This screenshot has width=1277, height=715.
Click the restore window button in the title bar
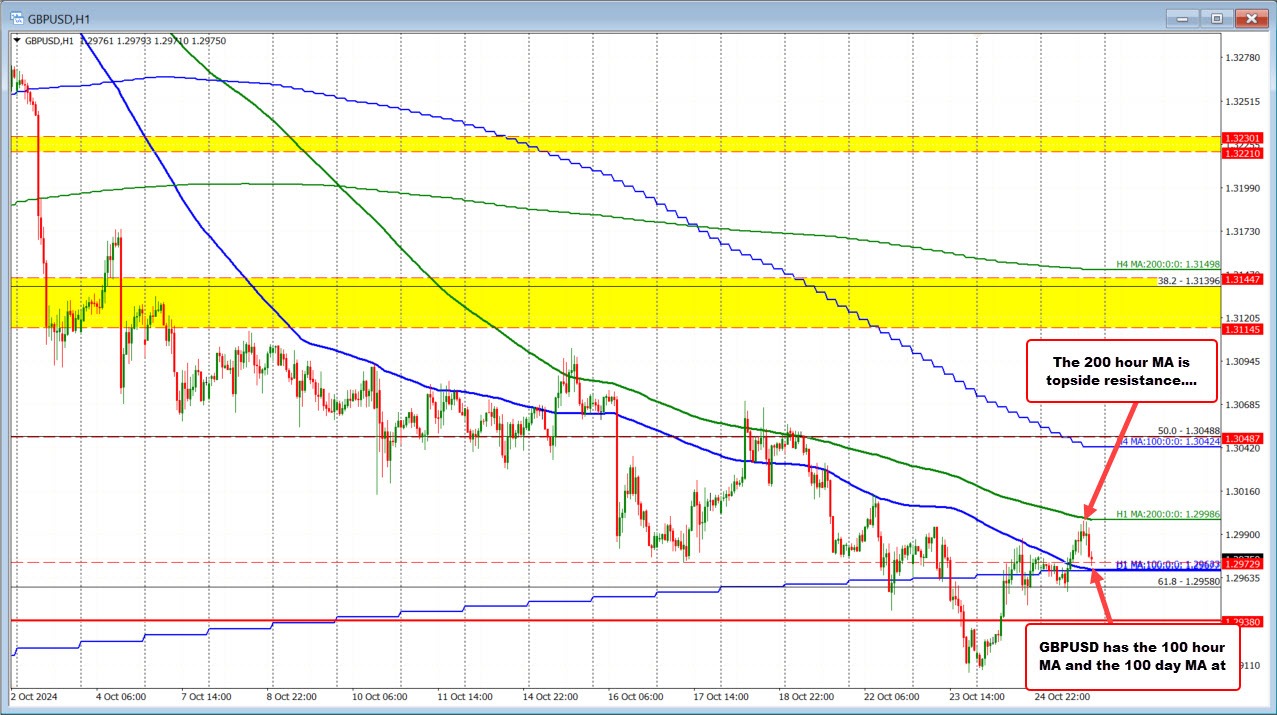(1216, 18)
